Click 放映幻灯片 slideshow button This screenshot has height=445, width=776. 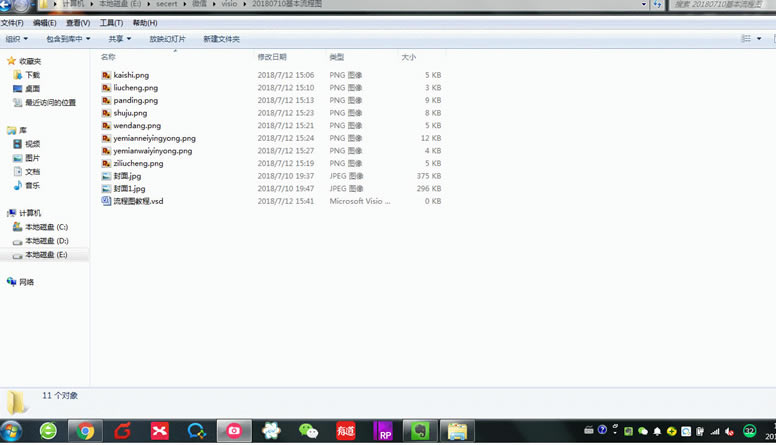[x=167, y=39]
